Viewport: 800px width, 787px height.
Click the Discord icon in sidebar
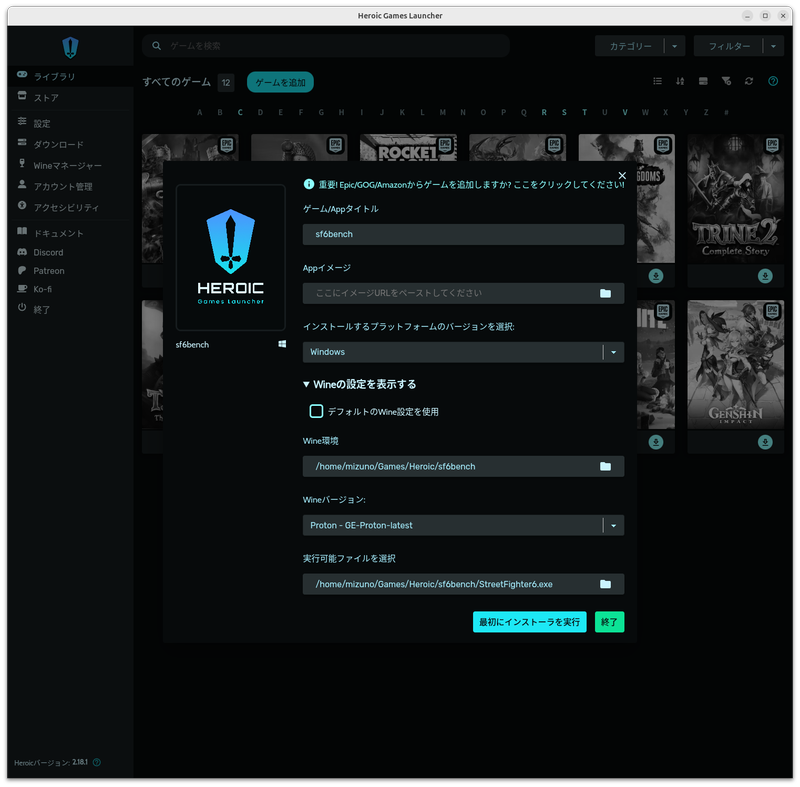coord(22,252)
